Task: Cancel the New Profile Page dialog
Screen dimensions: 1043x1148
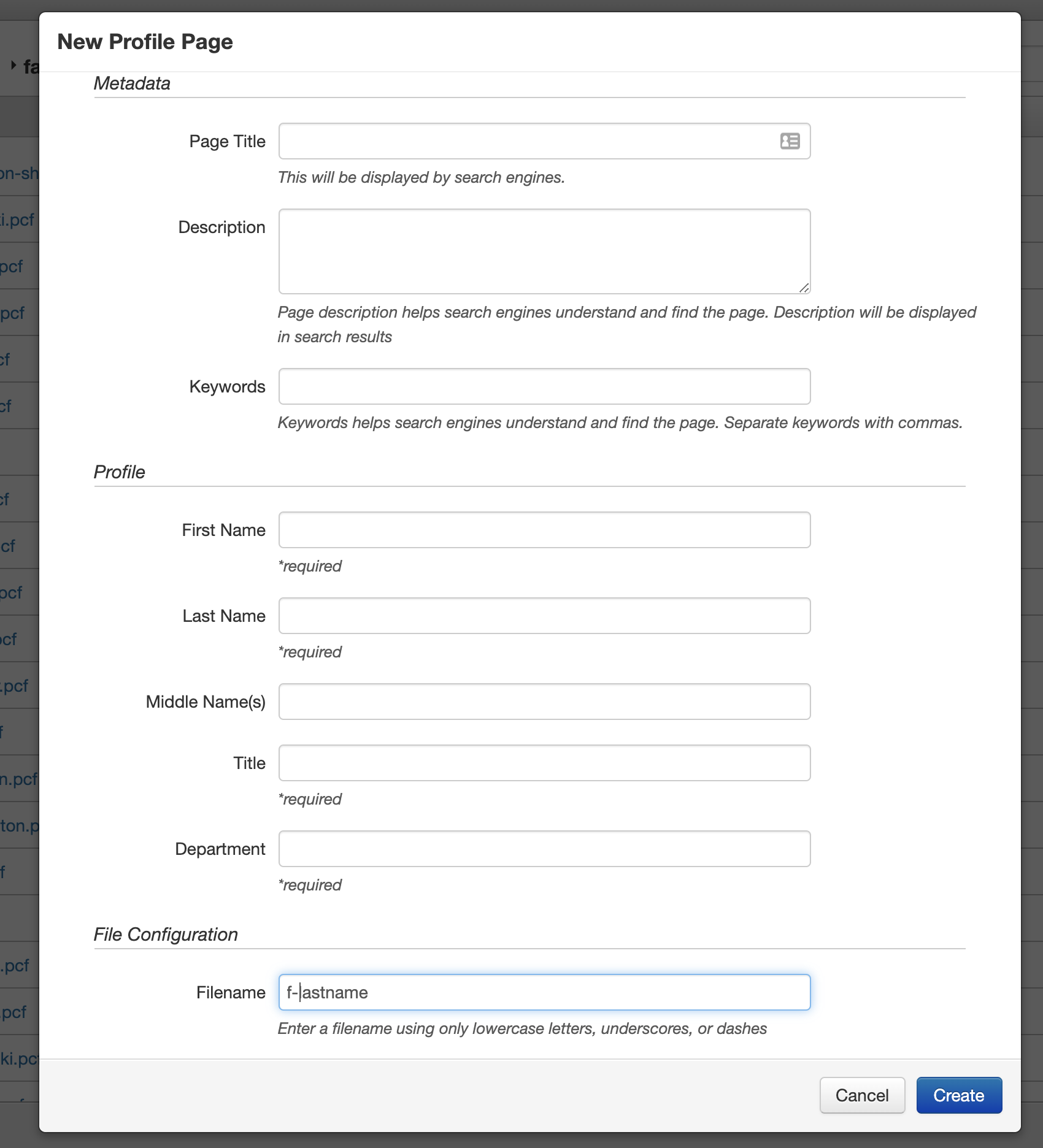Action: [x=862, y=1095]
